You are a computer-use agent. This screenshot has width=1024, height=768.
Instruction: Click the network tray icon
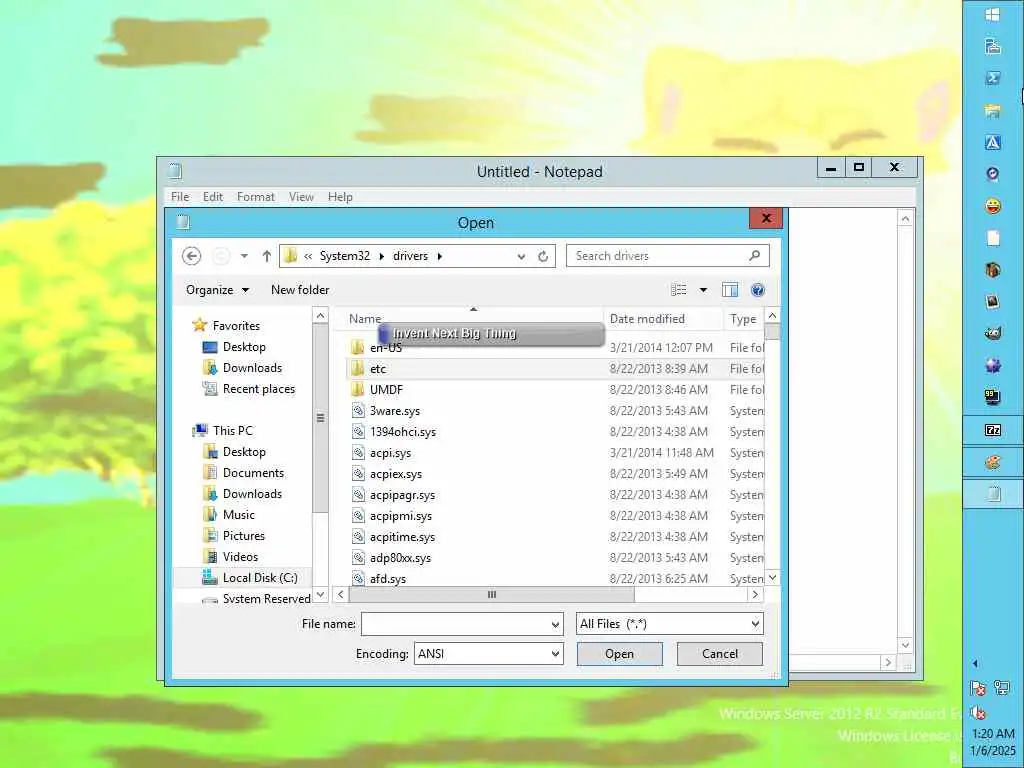(1001, 687)
